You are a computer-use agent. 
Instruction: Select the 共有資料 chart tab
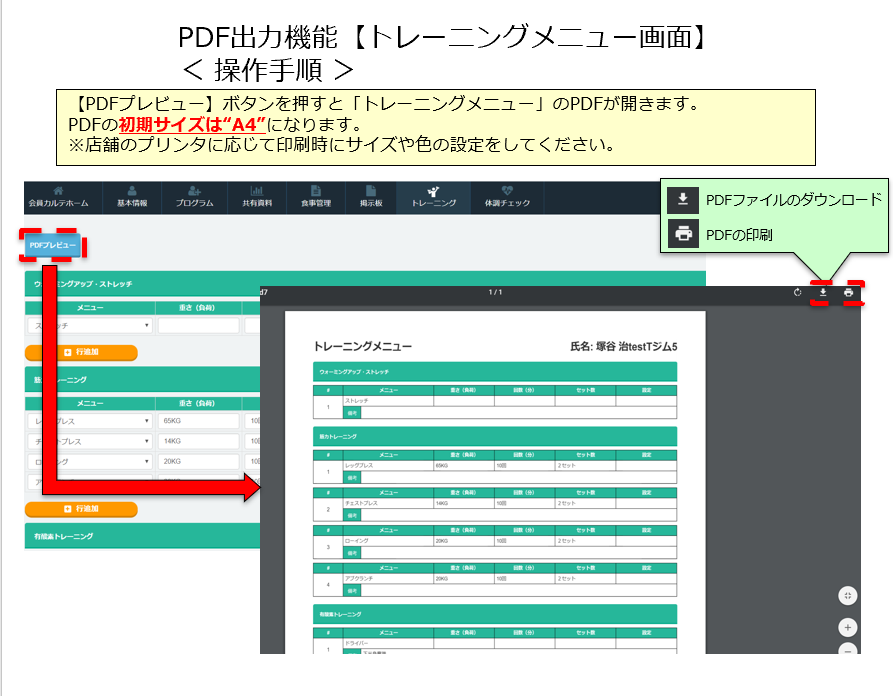pos(256,197)
